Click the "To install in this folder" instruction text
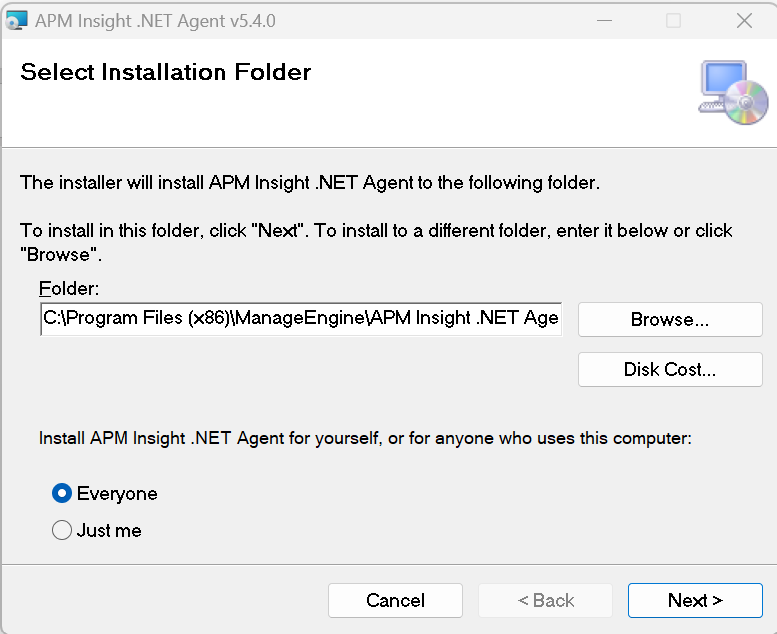Image resolution: width=777 pixels, height=634 pixels. click(376, 231)
